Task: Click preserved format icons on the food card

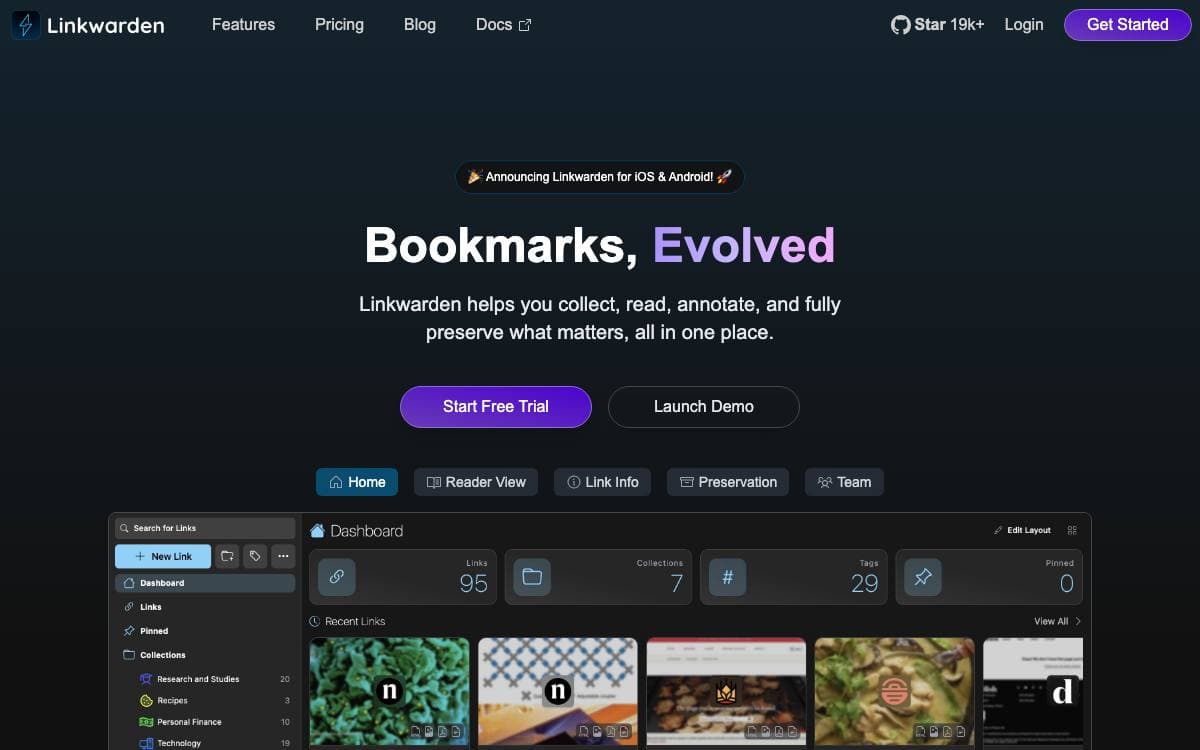Action: [942, 732]
